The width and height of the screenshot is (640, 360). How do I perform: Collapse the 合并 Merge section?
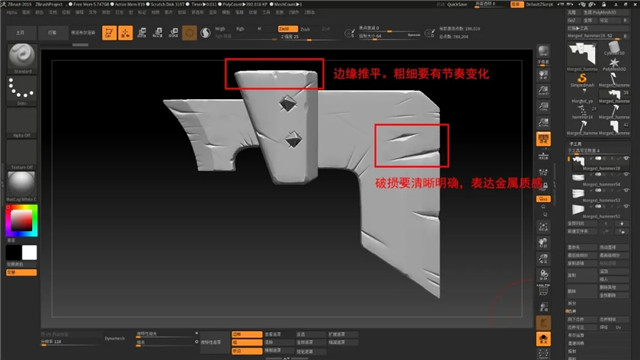[x=572, y=311]
